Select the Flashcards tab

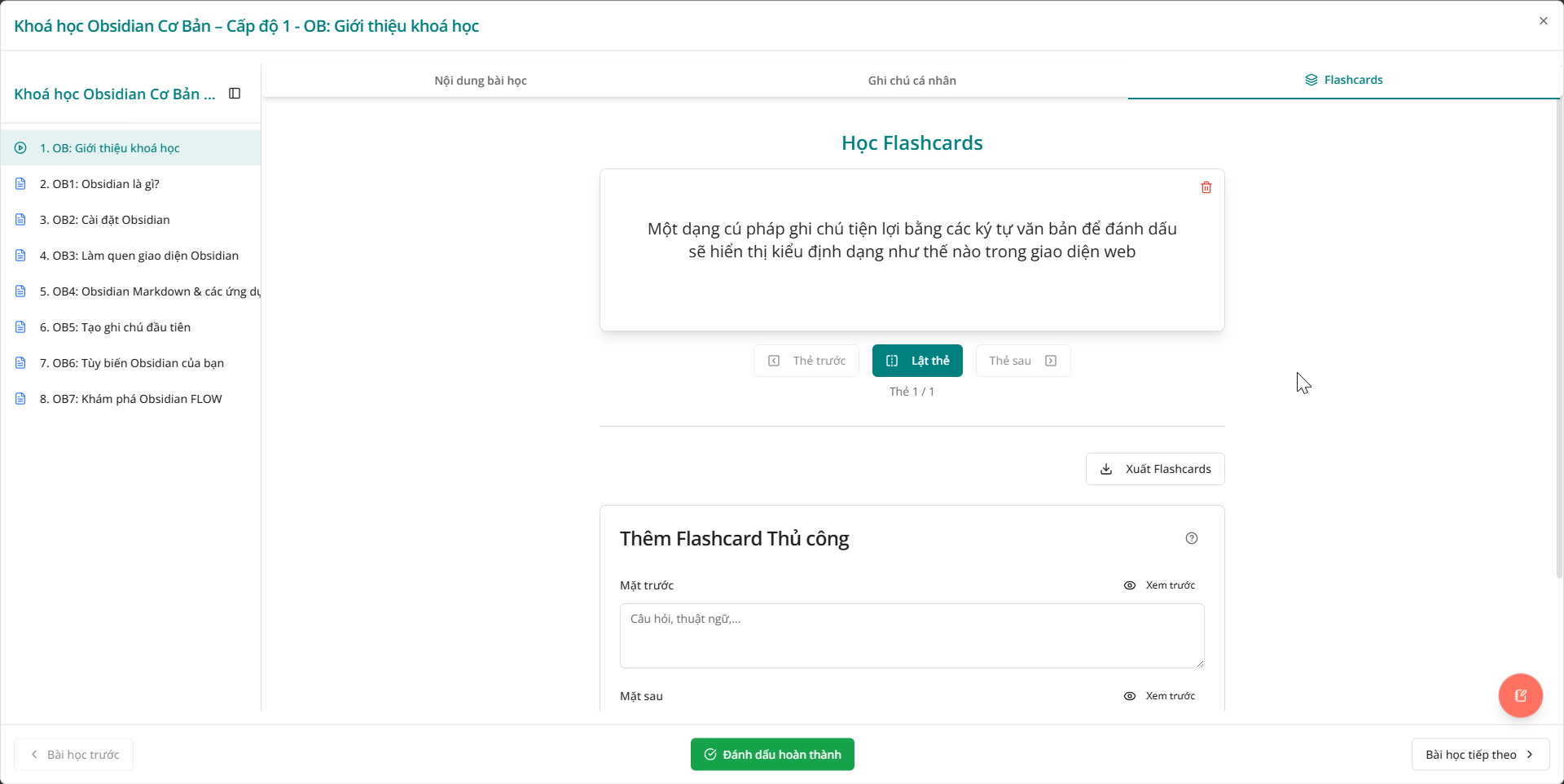[x=1344, y=79]
